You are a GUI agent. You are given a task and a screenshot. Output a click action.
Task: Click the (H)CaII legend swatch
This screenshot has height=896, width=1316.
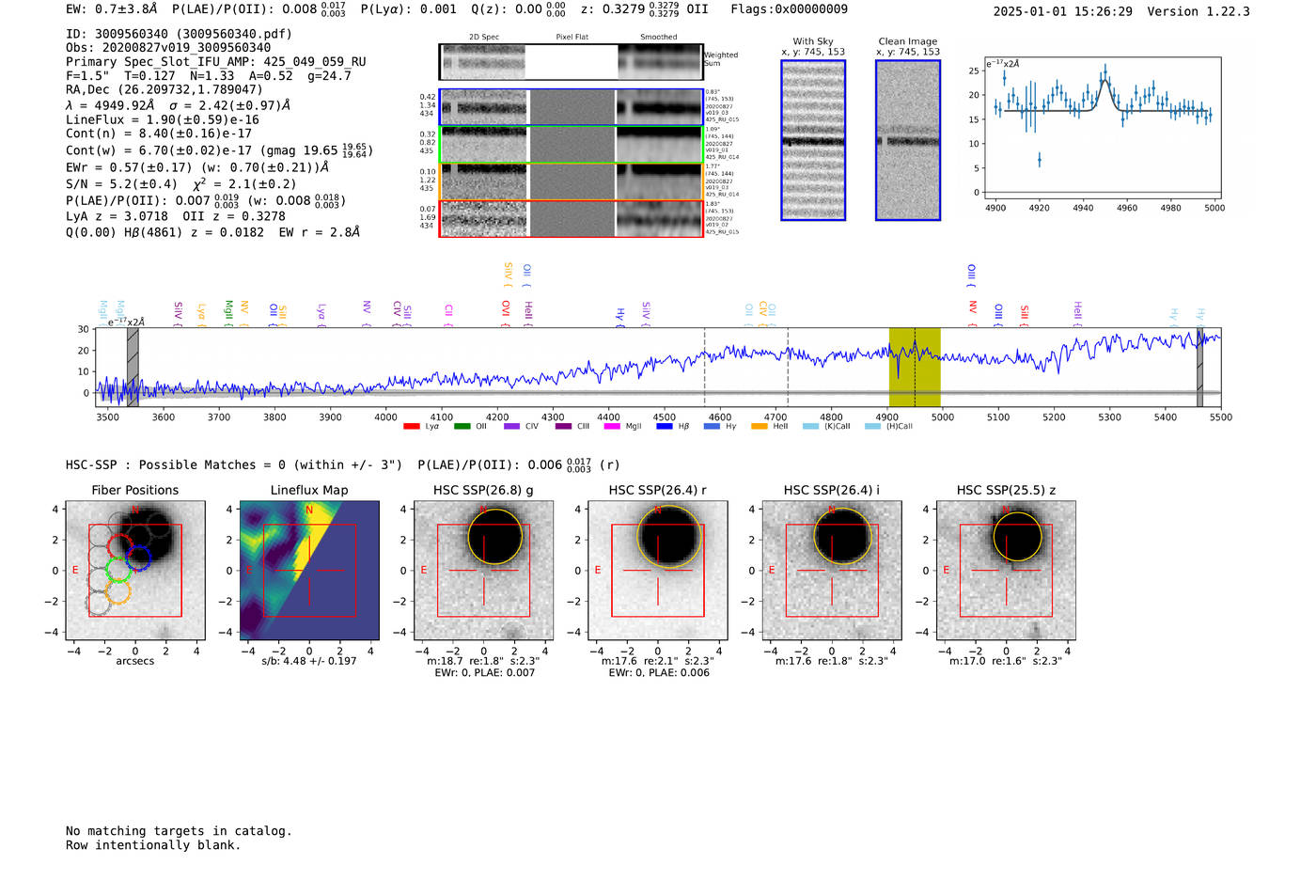tap(872, 426)
